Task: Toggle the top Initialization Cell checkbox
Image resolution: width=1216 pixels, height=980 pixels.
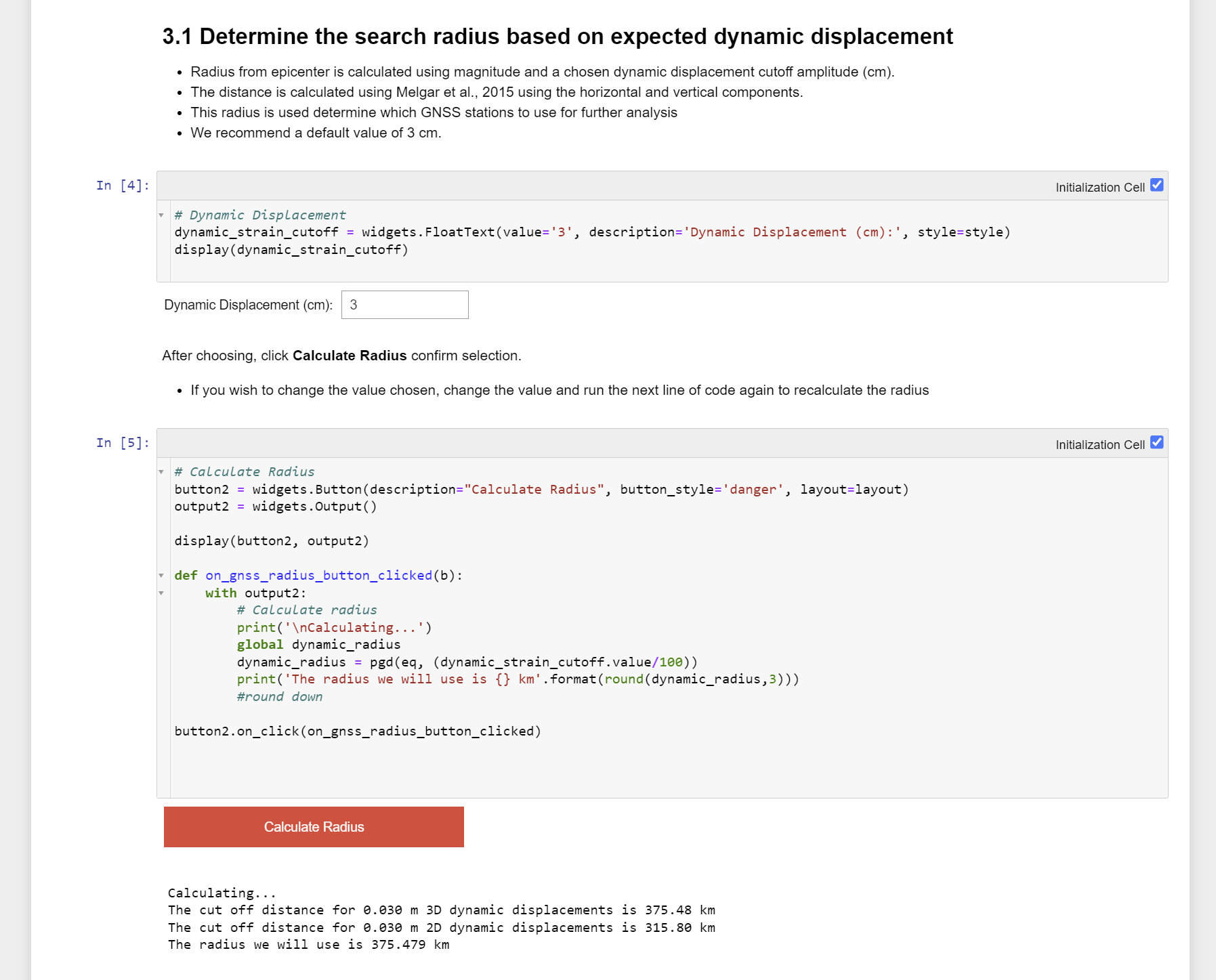Action: 1156,184
